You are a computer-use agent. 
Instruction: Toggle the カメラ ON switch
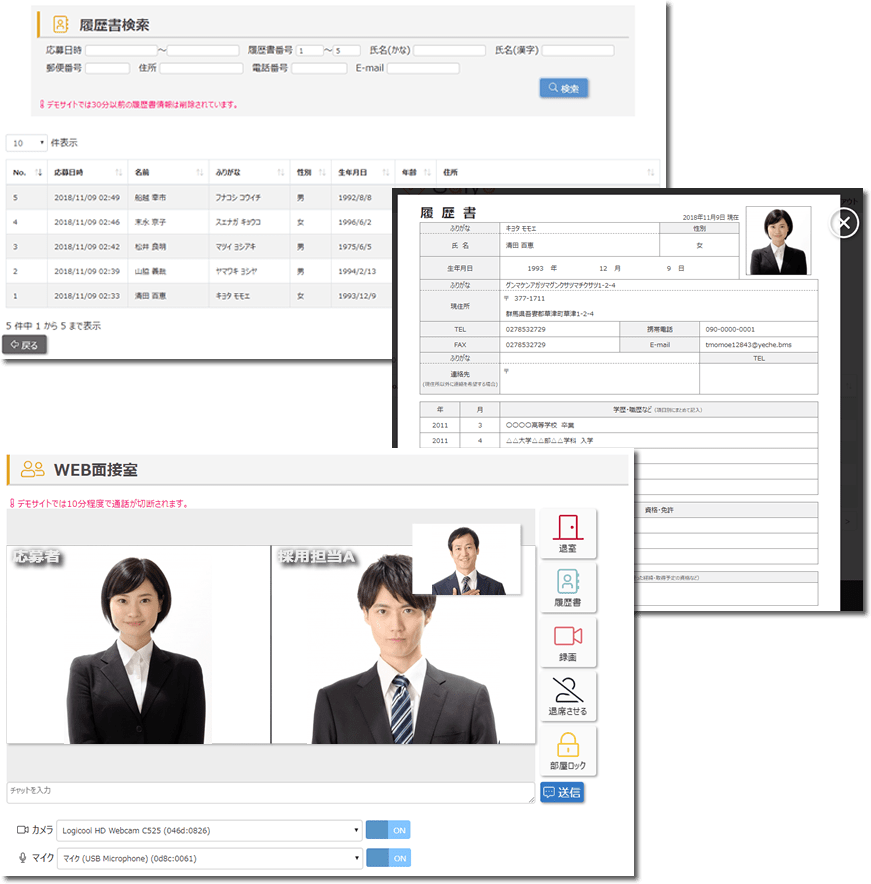coord(388,830)
